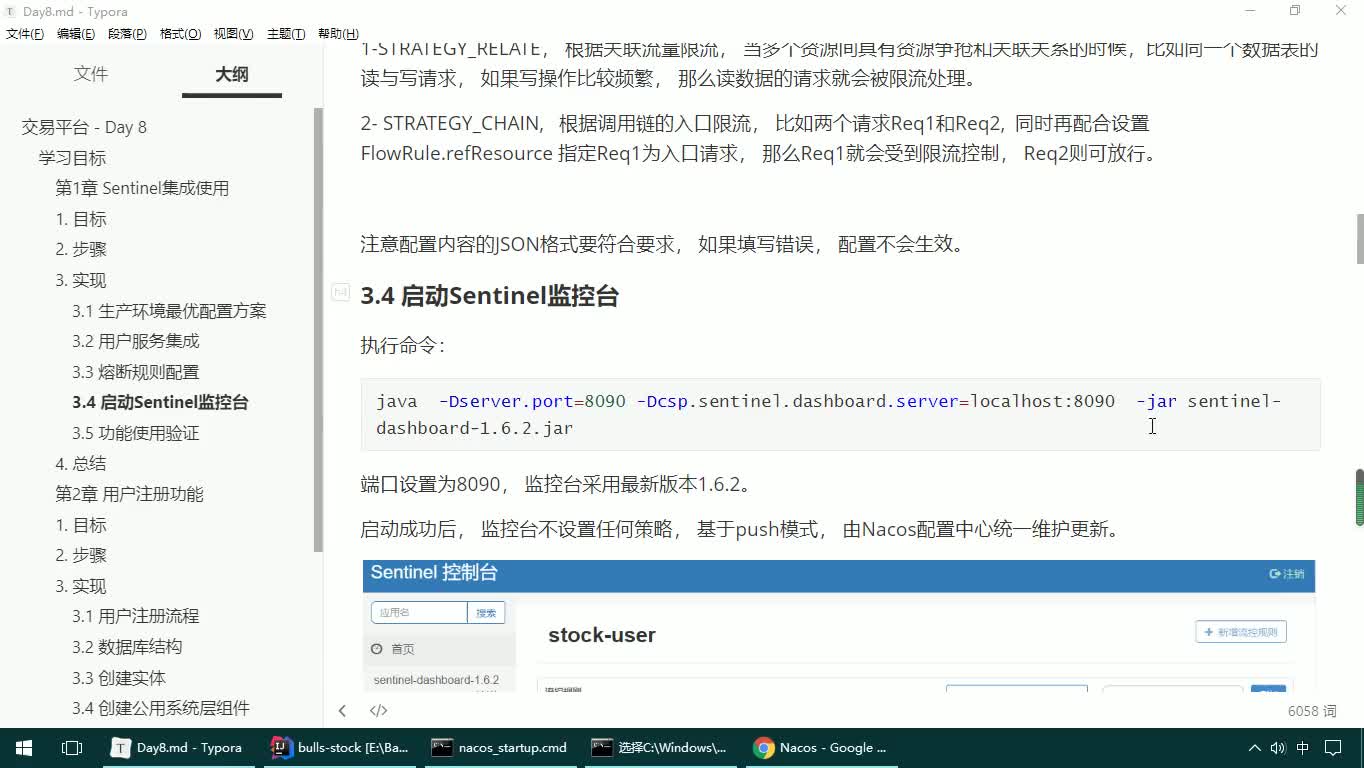
Task: Click the volume speaker tray icon
Action: [1278, 748]
